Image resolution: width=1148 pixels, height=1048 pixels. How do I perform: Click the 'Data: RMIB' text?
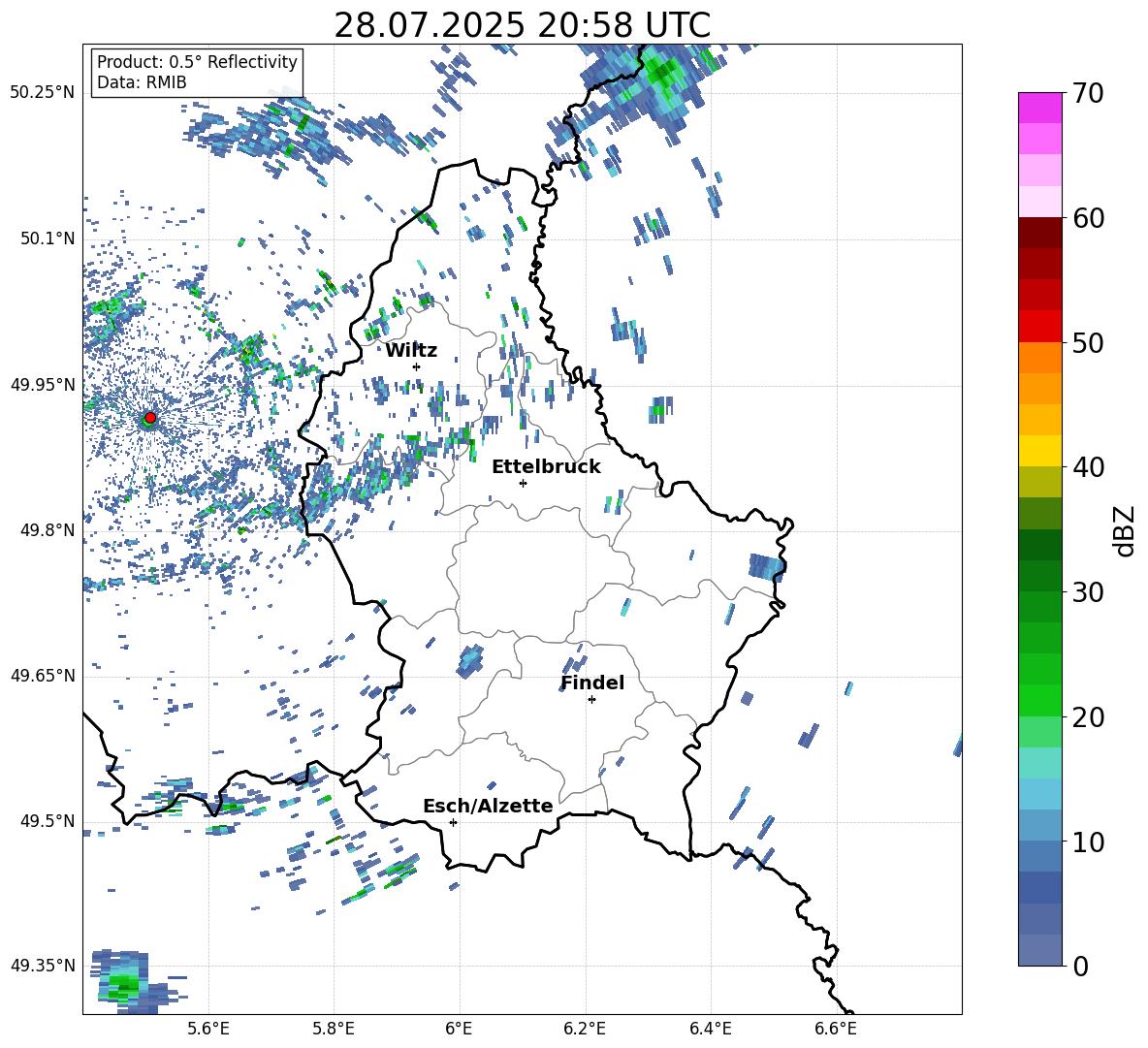pyautogui.click(x=142, y=82)
